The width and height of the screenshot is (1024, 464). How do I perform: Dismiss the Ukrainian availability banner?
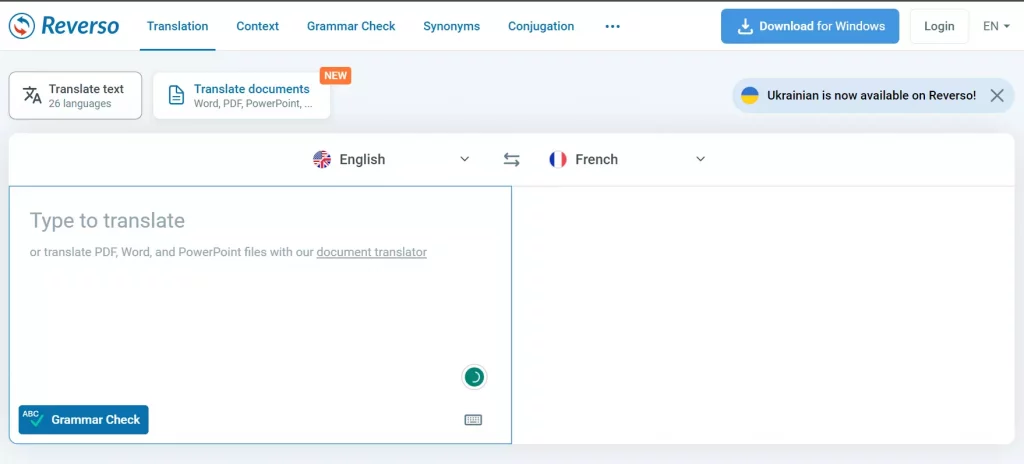tap(997, 95)
